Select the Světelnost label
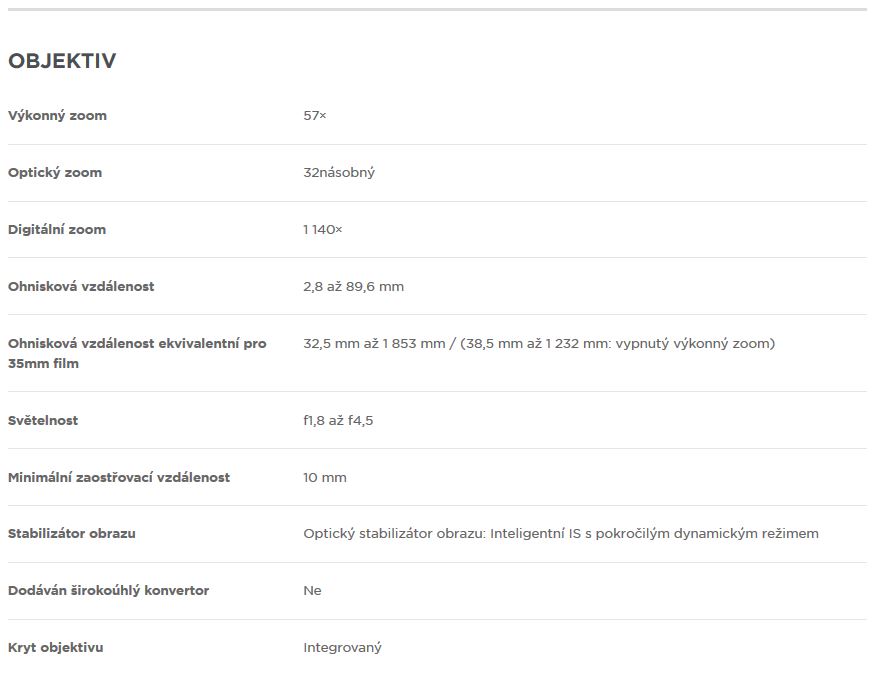 [x=43, y=421]
